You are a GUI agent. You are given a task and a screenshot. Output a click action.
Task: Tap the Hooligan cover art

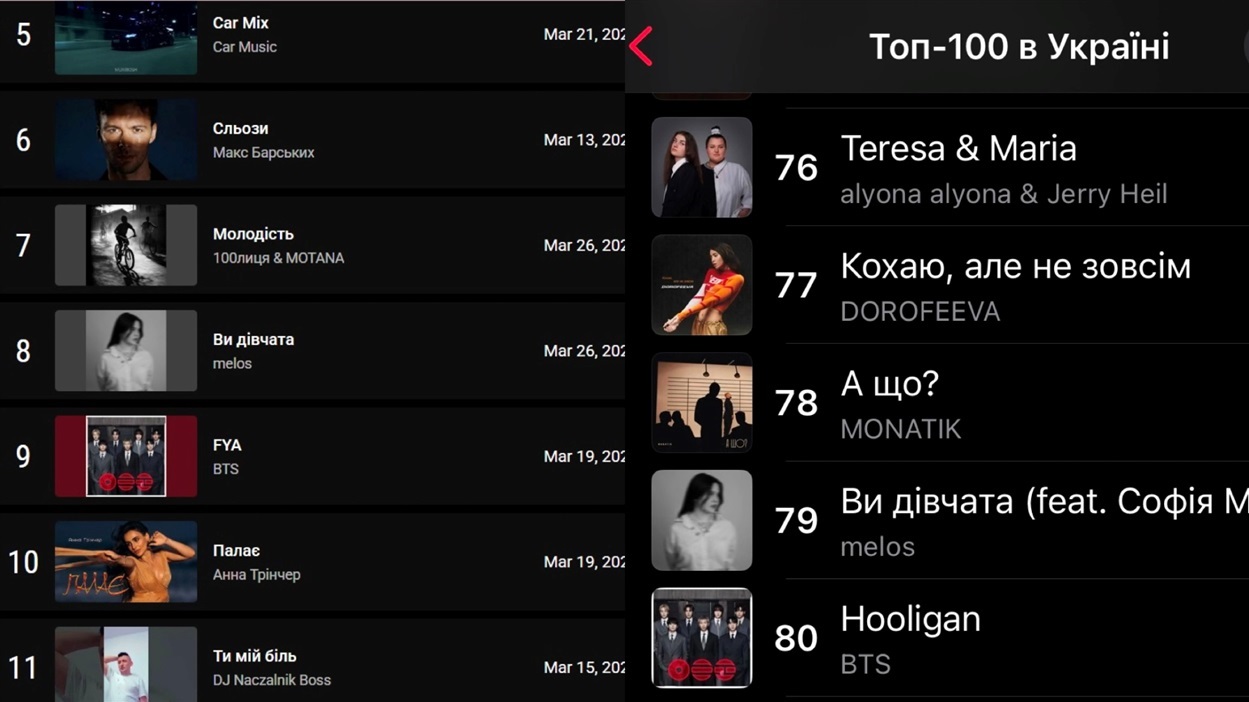701,638
